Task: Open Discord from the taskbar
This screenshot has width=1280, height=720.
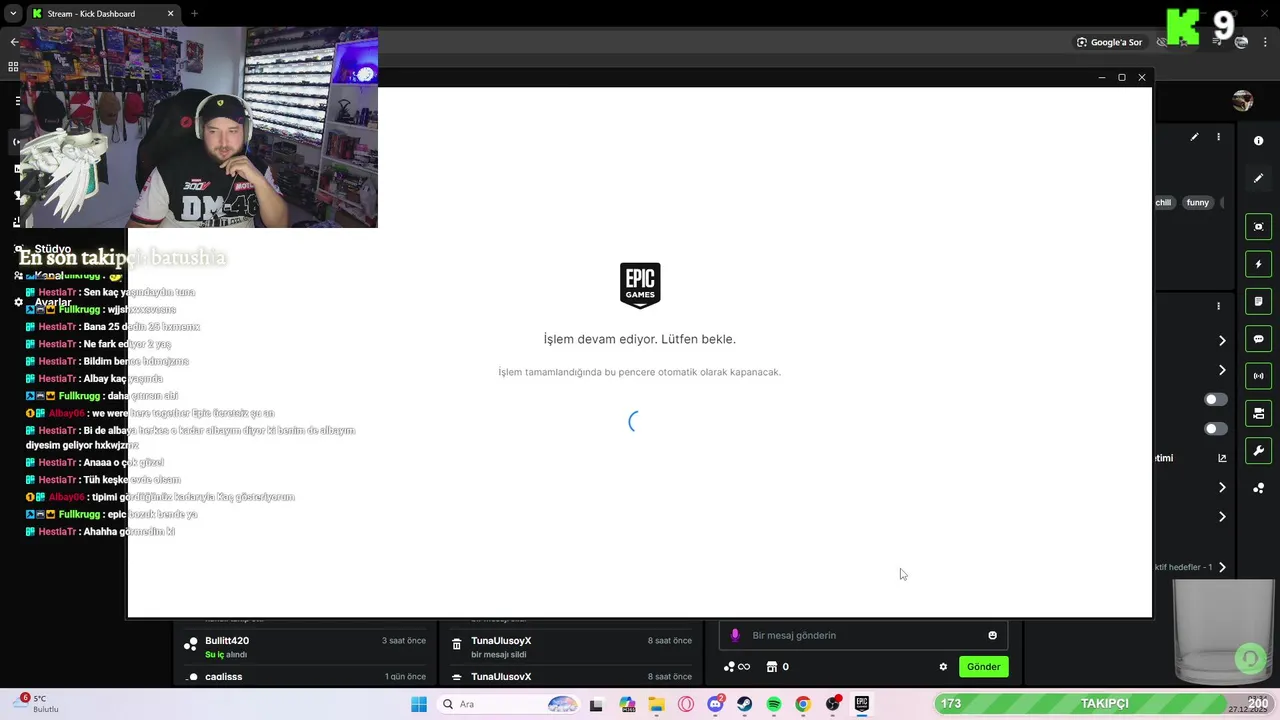Action: 715,704
